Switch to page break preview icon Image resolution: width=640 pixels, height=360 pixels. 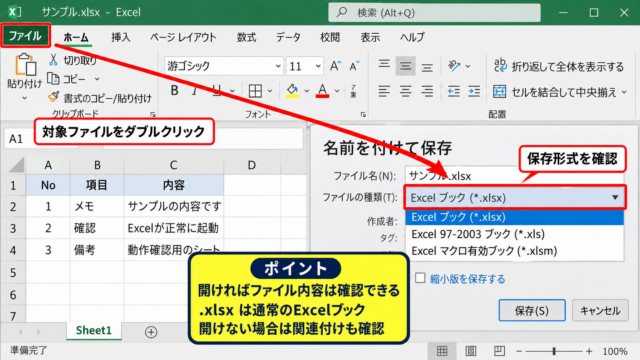[x=499, y=351]
